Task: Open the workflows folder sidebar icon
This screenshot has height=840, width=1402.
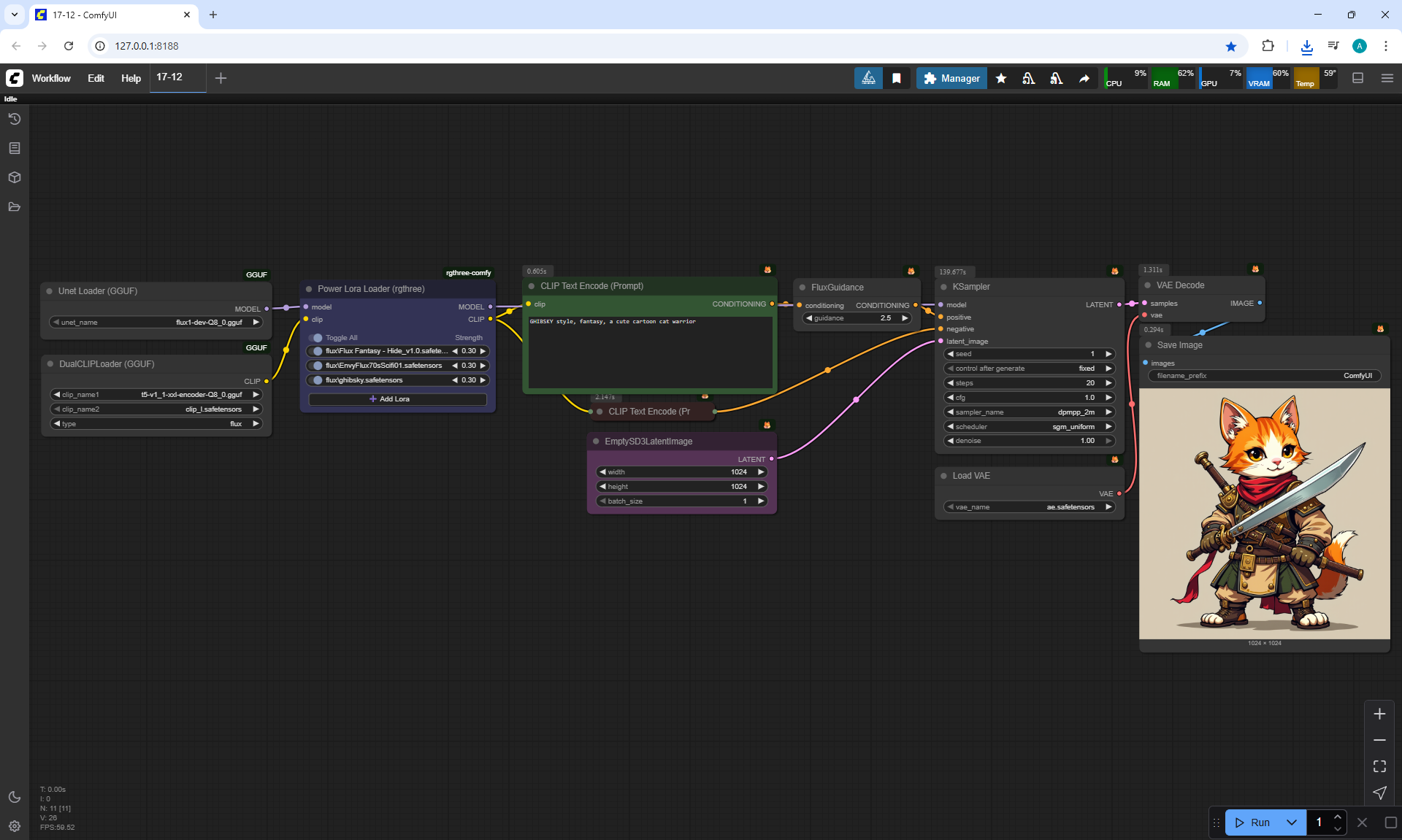Action: (x=14, y=207)
